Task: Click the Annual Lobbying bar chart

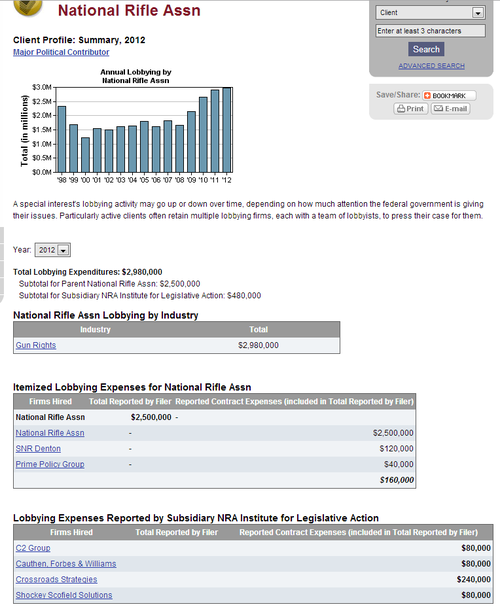Action: click(127, 127)
